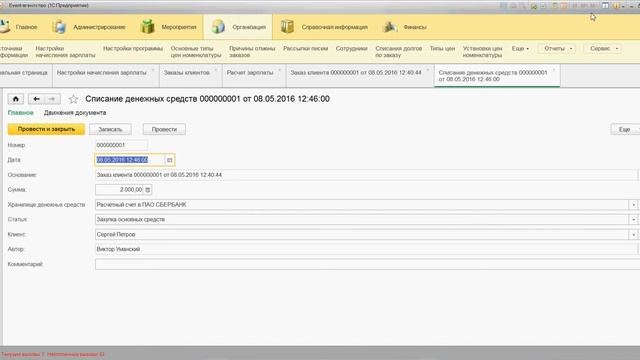Close the Настройки начисления зарплаты tab
The height and width of the screenshot is (360, 640).
coord(153,70)
